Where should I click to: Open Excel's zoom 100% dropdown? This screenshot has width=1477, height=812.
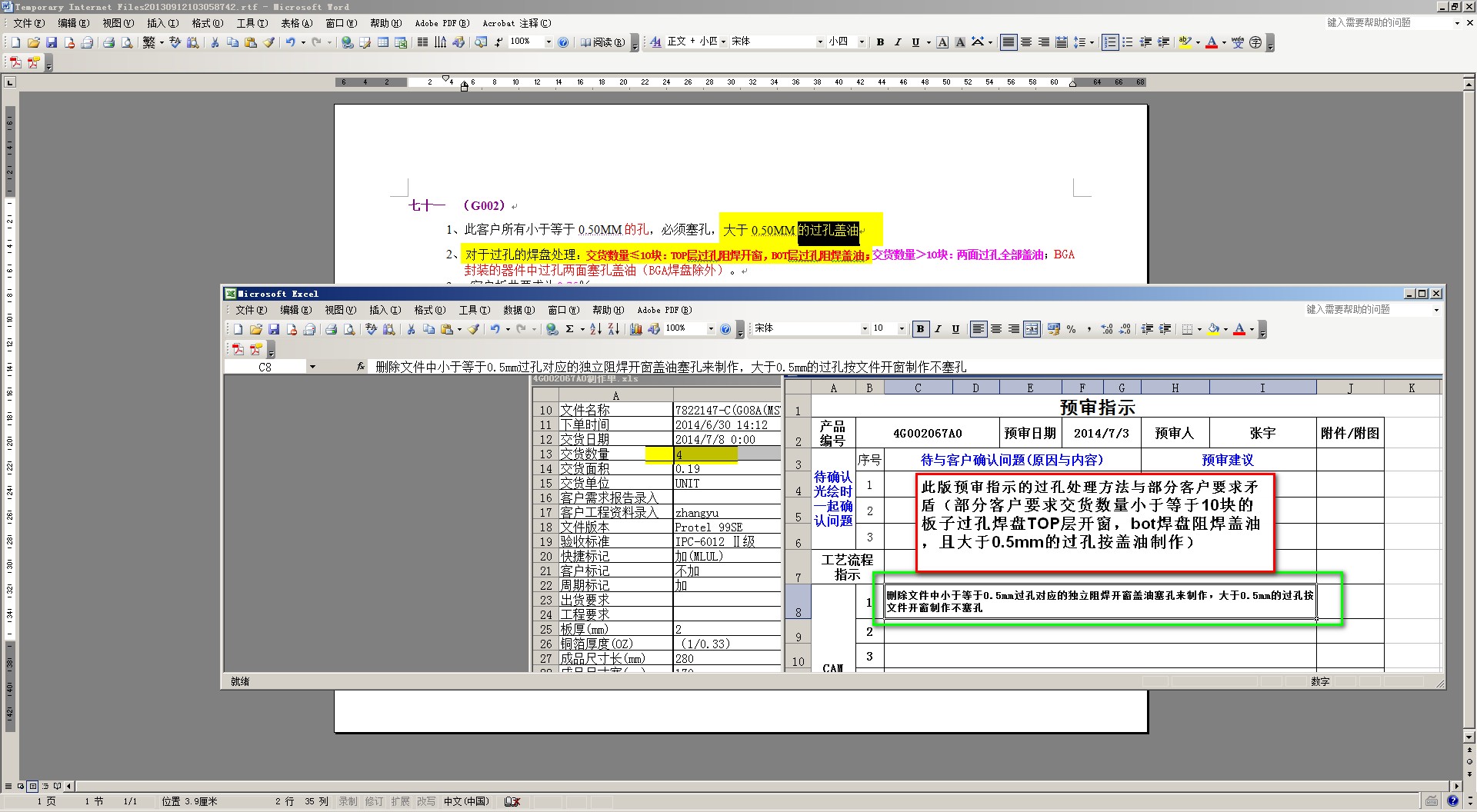tap(711, 329)
